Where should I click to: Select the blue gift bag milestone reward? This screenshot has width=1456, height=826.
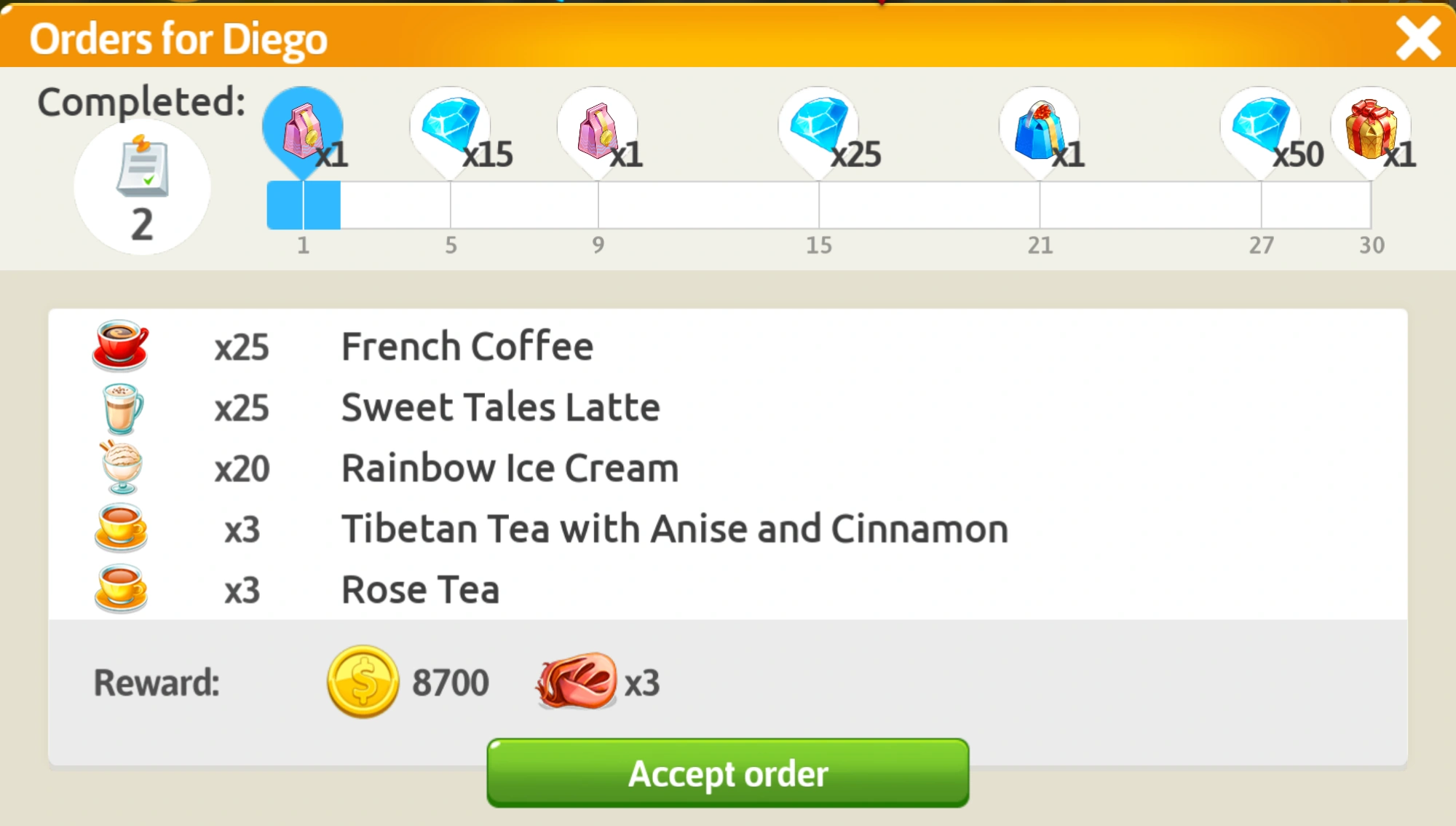point(1040,131)
